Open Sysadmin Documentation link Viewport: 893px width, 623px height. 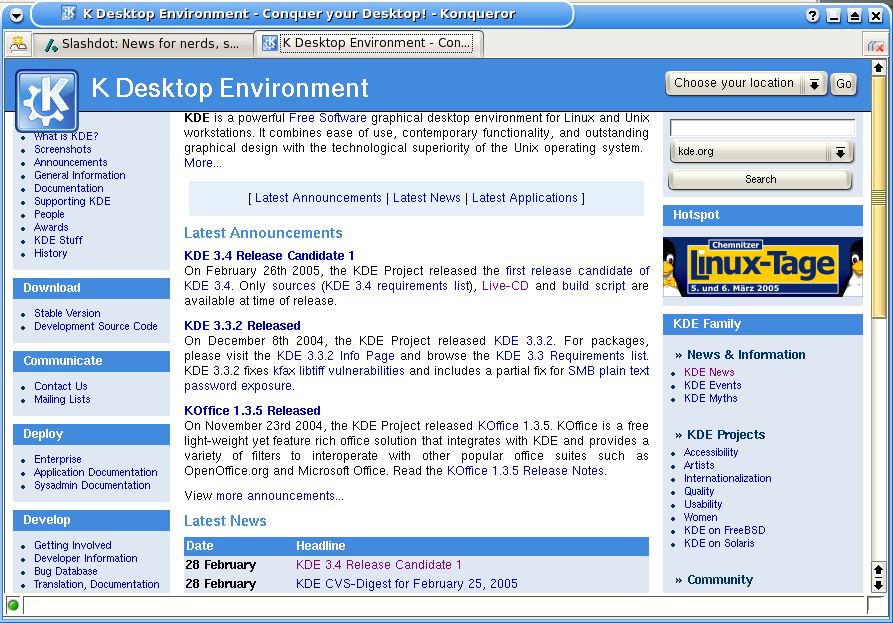92,485
